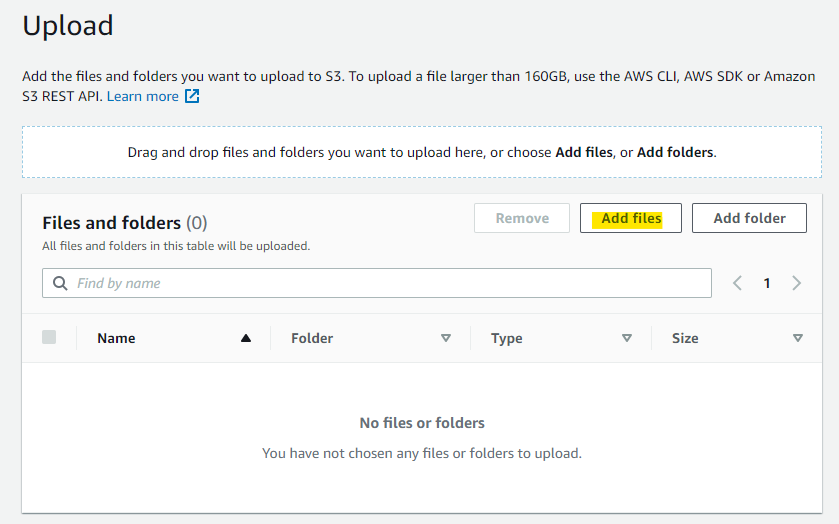Click the Folder column header text

tap(312, 338)
